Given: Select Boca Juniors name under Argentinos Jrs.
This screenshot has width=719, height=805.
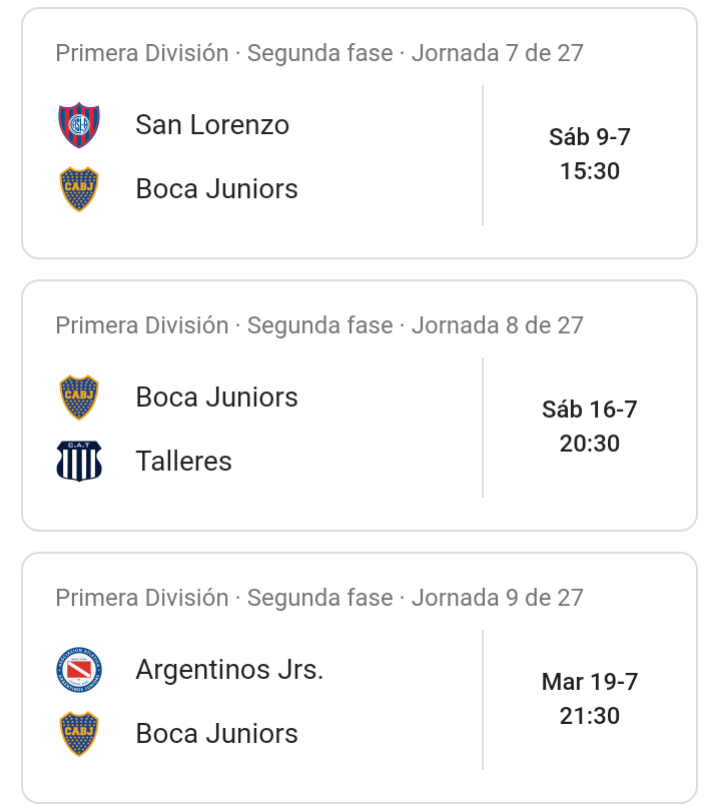Looking at the screenshot, I should click(x=217, y=734).
